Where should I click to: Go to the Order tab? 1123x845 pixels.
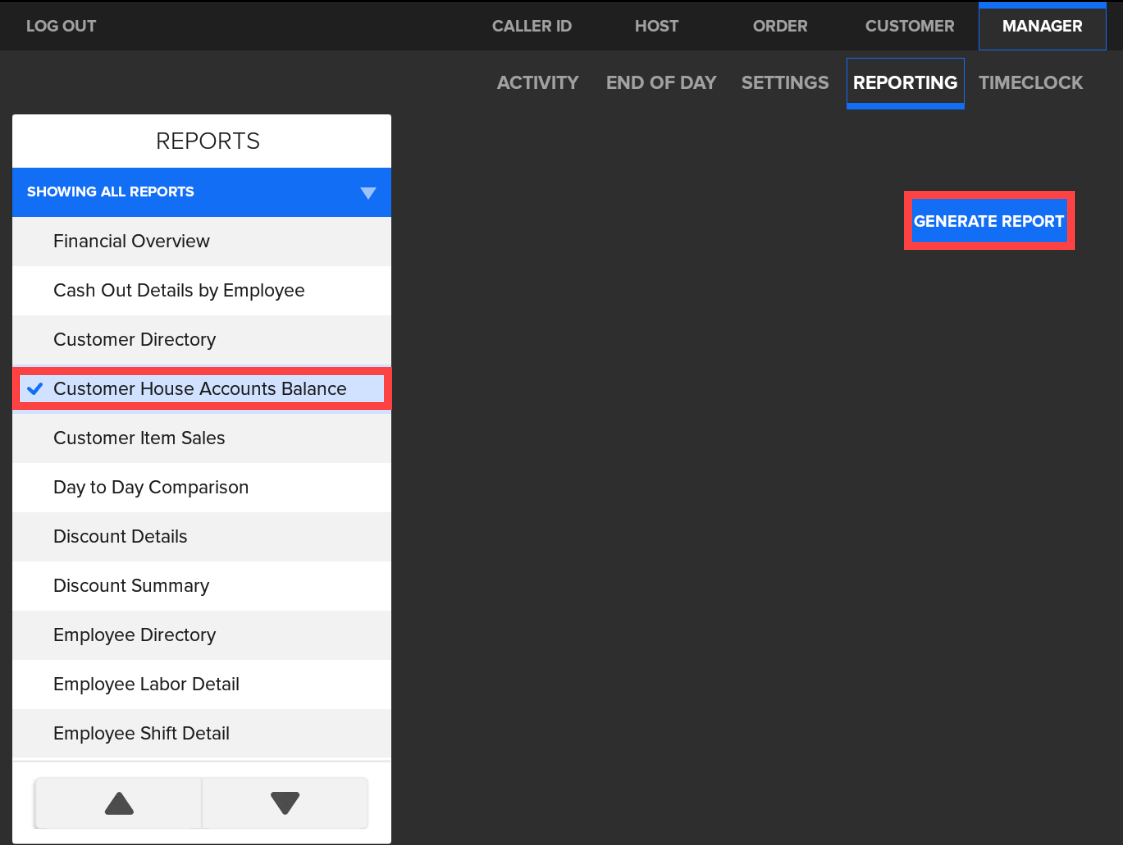click(779, 26)
